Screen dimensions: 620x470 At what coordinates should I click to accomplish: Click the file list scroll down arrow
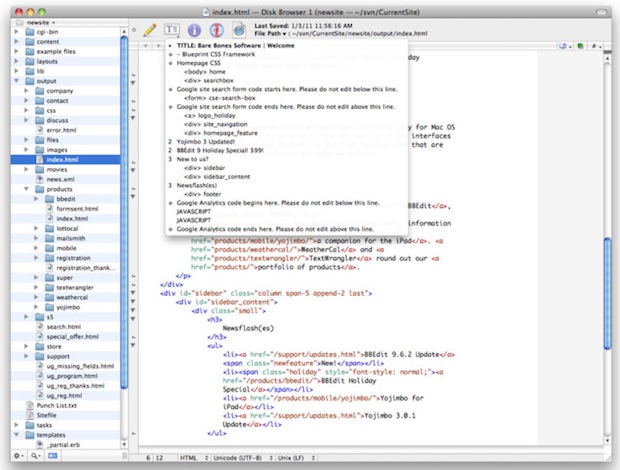124,445
